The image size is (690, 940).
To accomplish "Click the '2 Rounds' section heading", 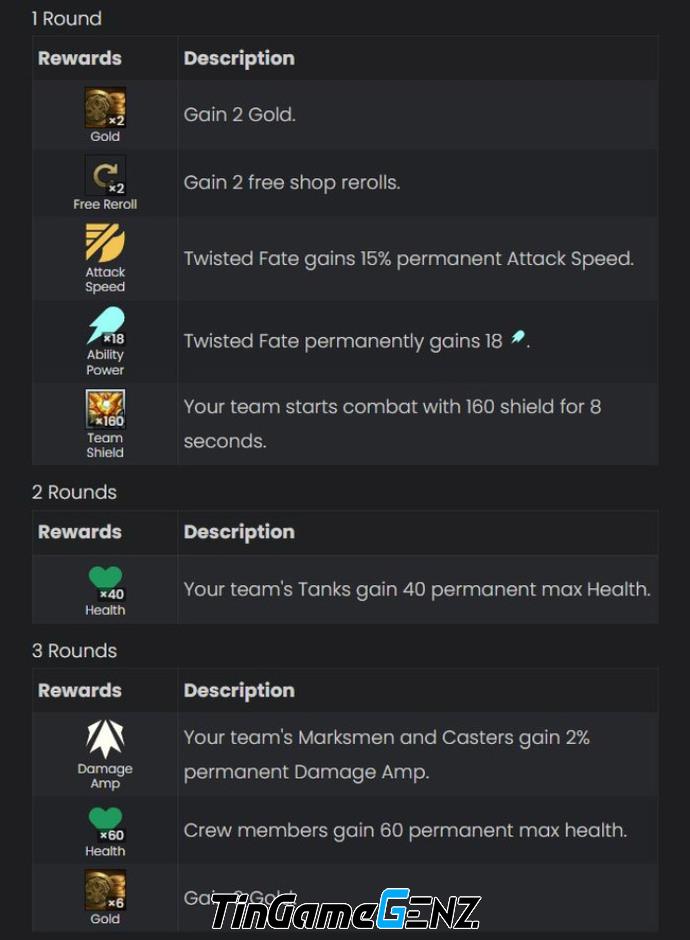I will point(74,492).
